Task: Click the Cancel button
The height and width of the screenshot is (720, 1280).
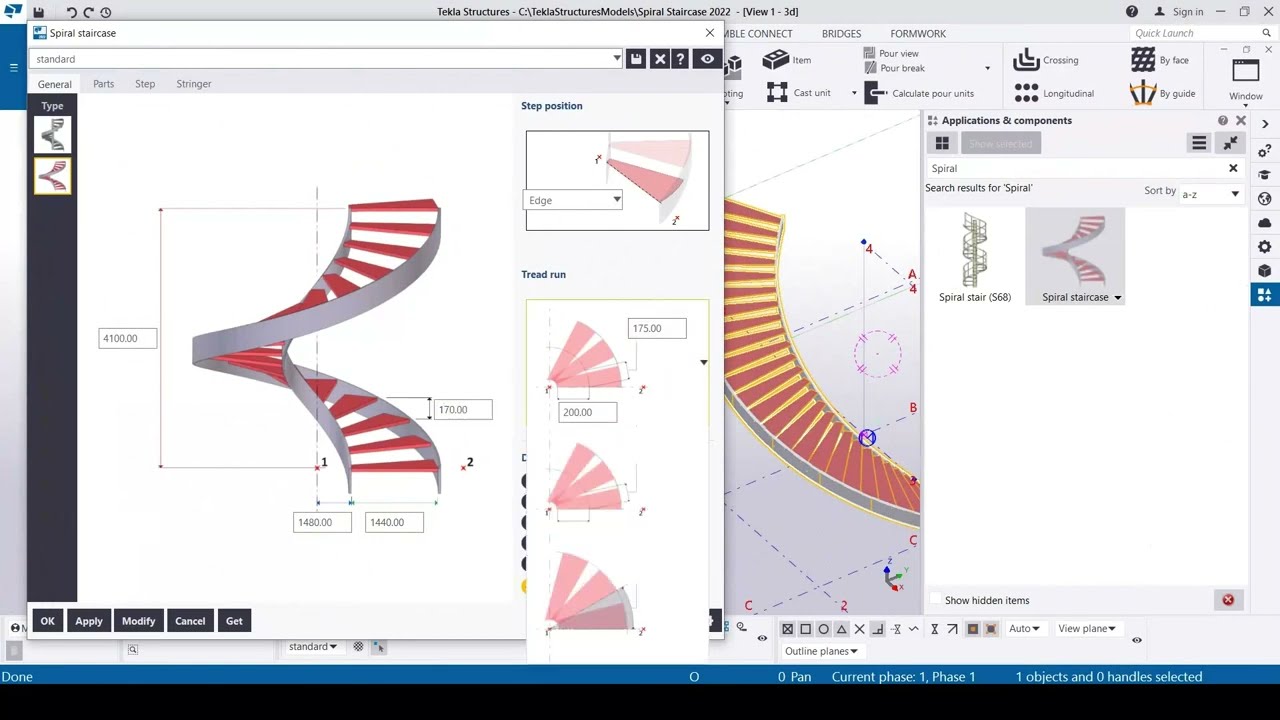Action: click(x=190, y=621)
